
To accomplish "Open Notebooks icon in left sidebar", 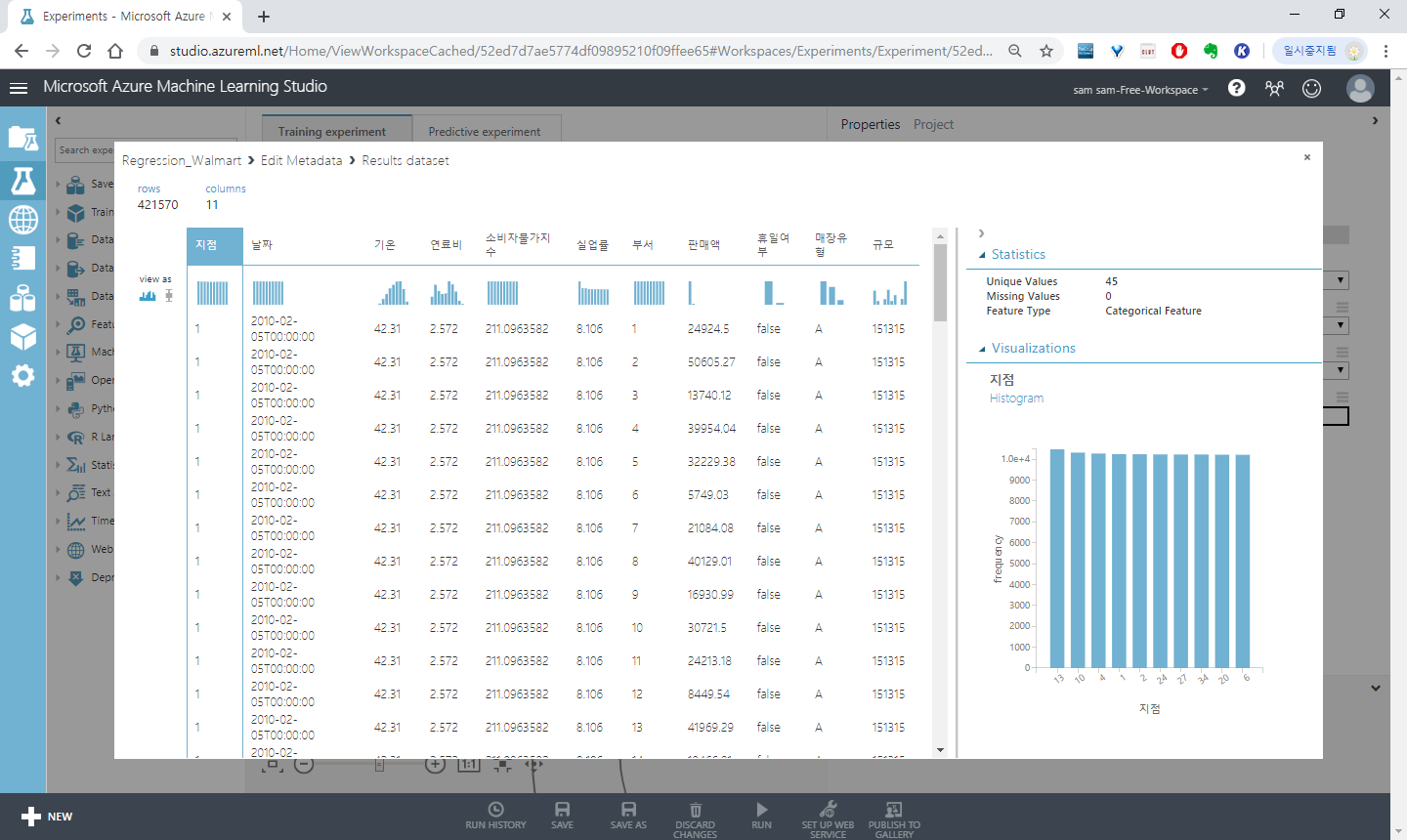I will point(22,258).
